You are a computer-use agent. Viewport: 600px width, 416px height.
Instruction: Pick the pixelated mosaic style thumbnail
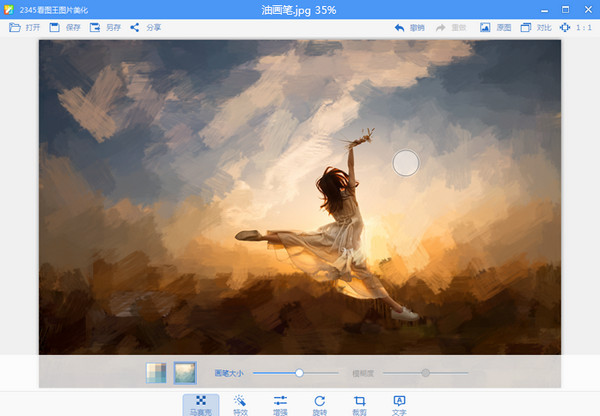(x=157, y=373)
